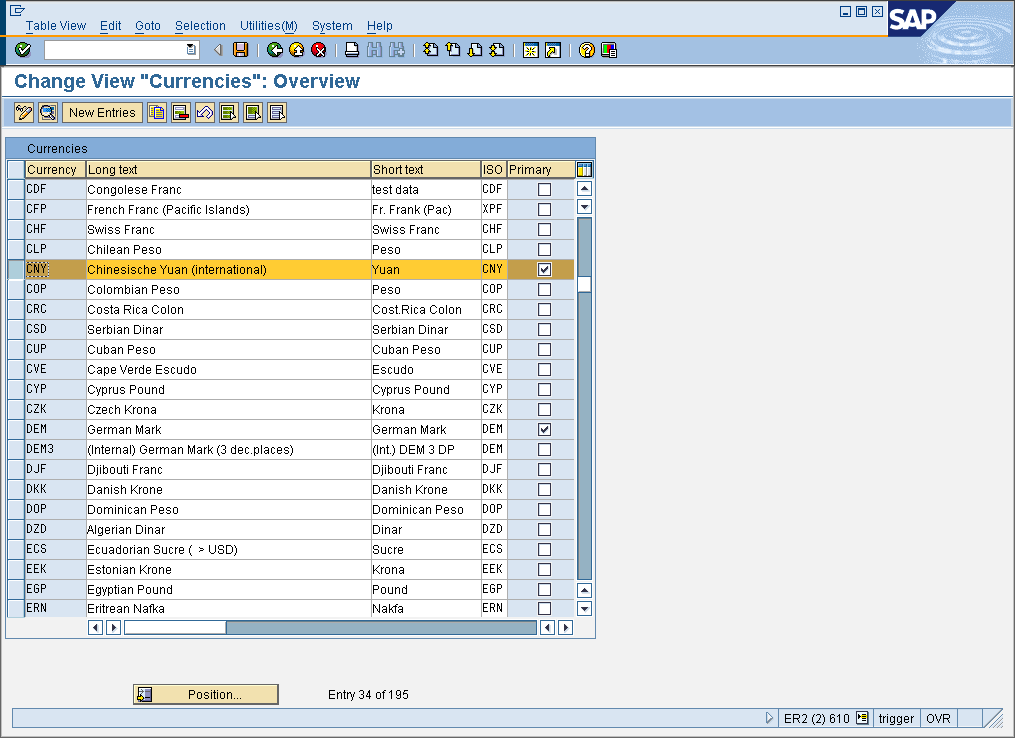1015x738 pixels.
Task: Open the Print function
Action: 351,49
